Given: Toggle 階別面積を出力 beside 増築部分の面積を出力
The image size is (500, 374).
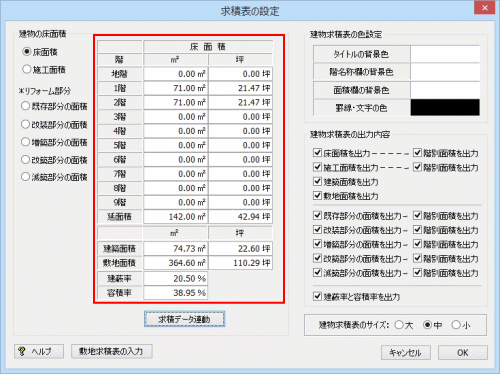Looking at the screenshot, I should pyautogui.click(x=417, y=244).
